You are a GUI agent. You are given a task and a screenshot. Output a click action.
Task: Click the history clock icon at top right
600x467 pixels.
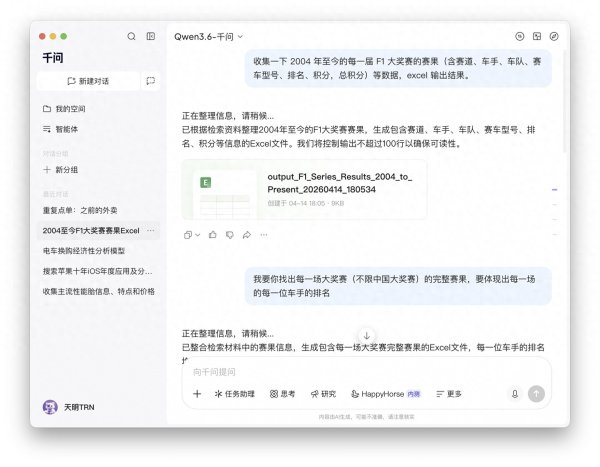tap(520, 36)
